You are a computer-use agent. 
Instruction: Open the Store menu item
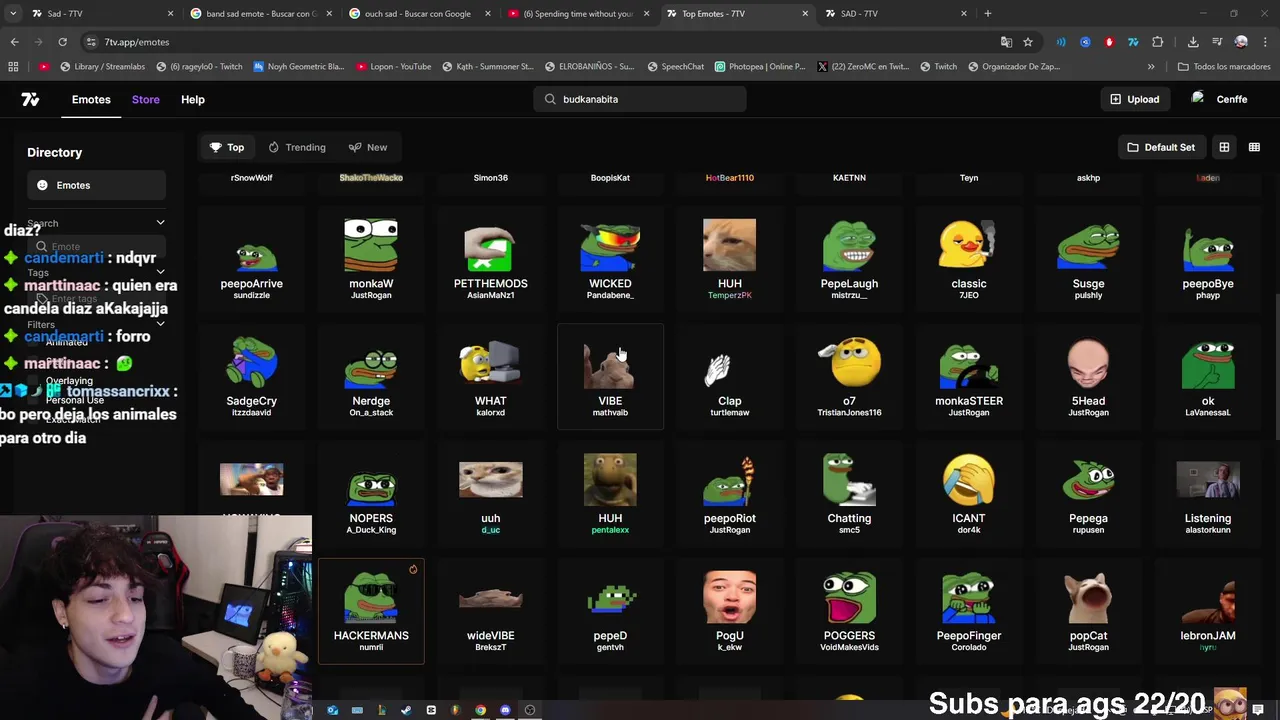coord(146,99)
